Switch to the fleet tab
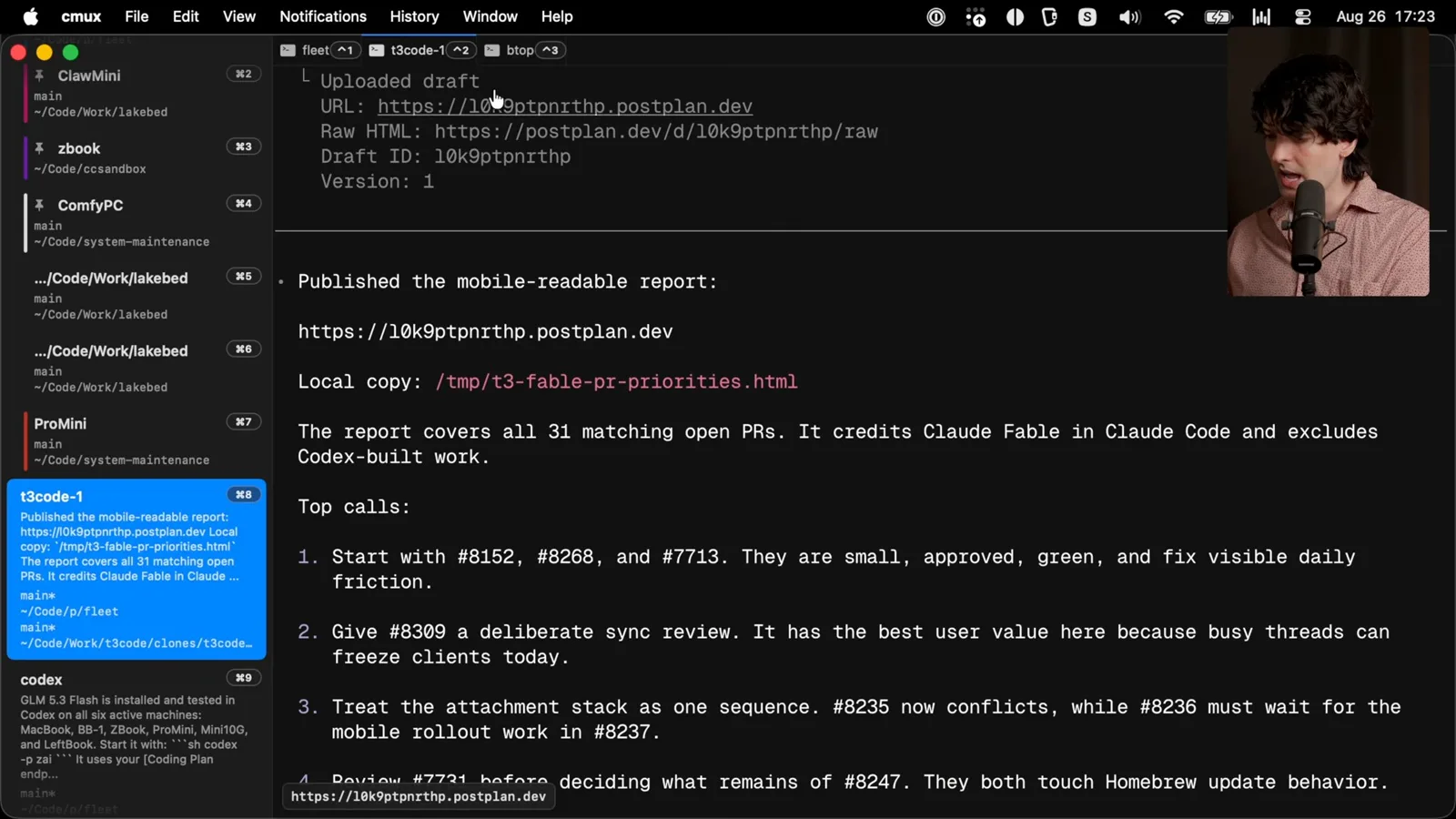 (318, 50)
